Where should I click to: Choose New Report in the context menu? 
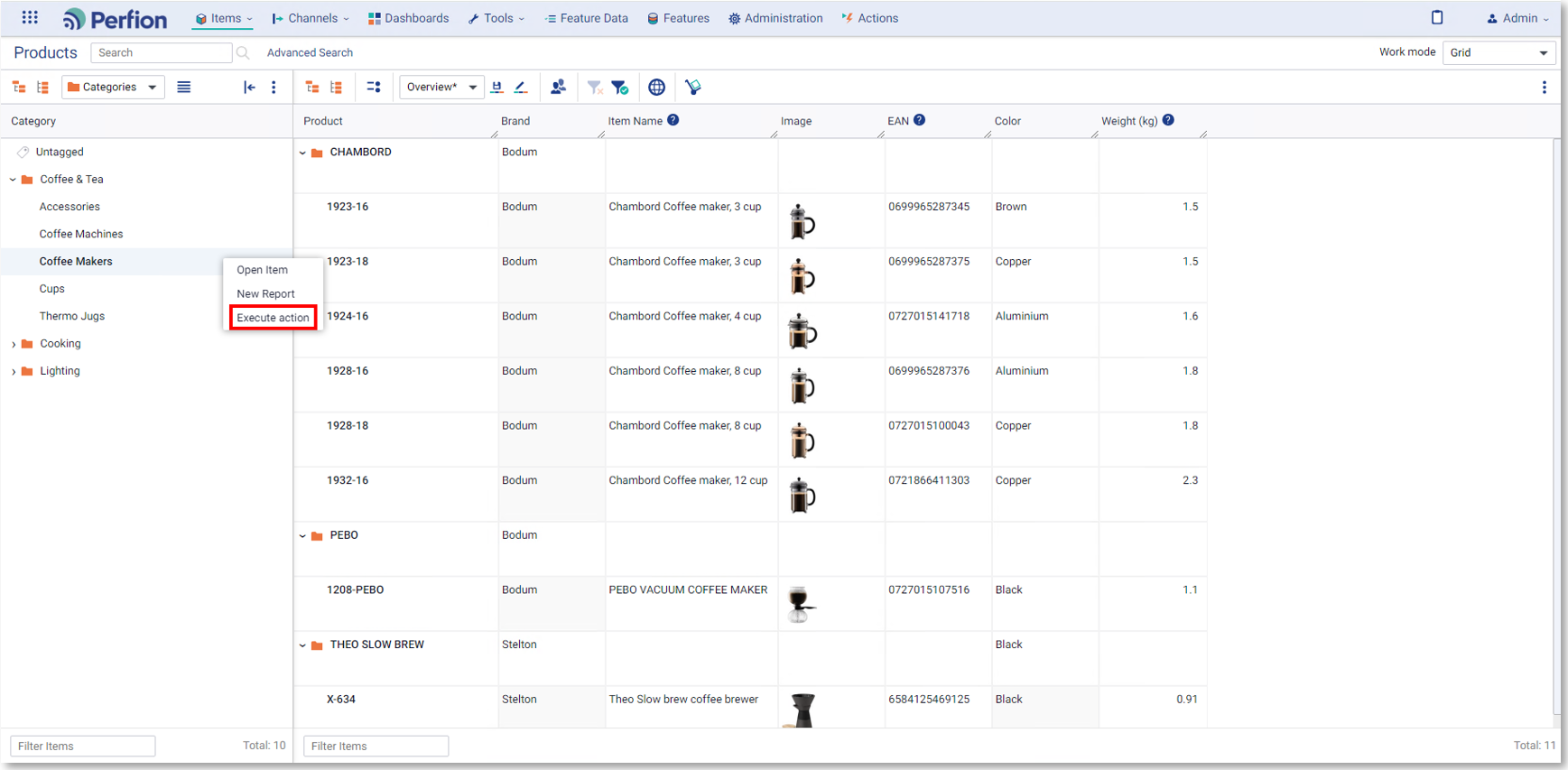click(266, 293)
